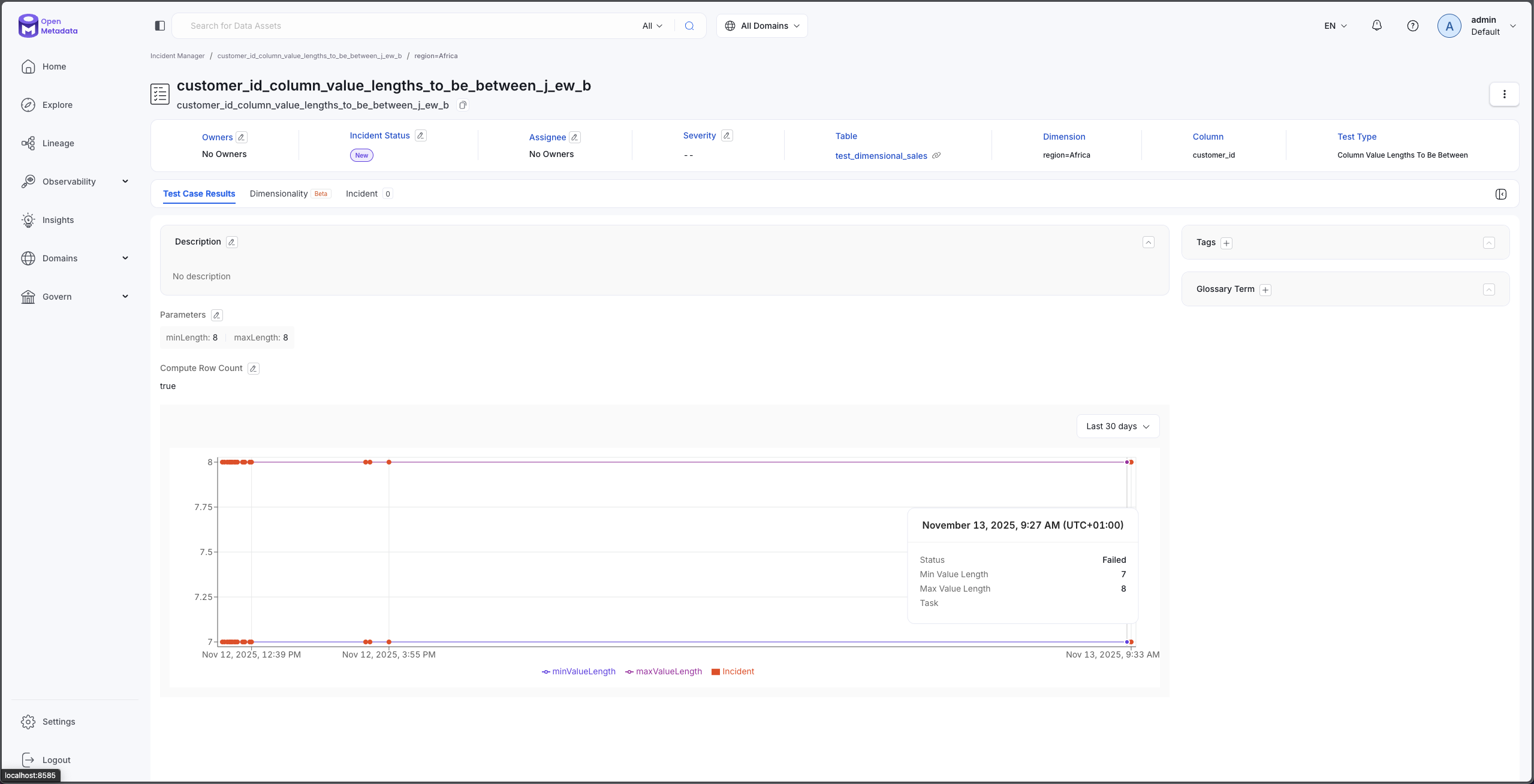Open the three-dot more options menu
The width and height of the screenshot is (1534, 784).
1503,94
